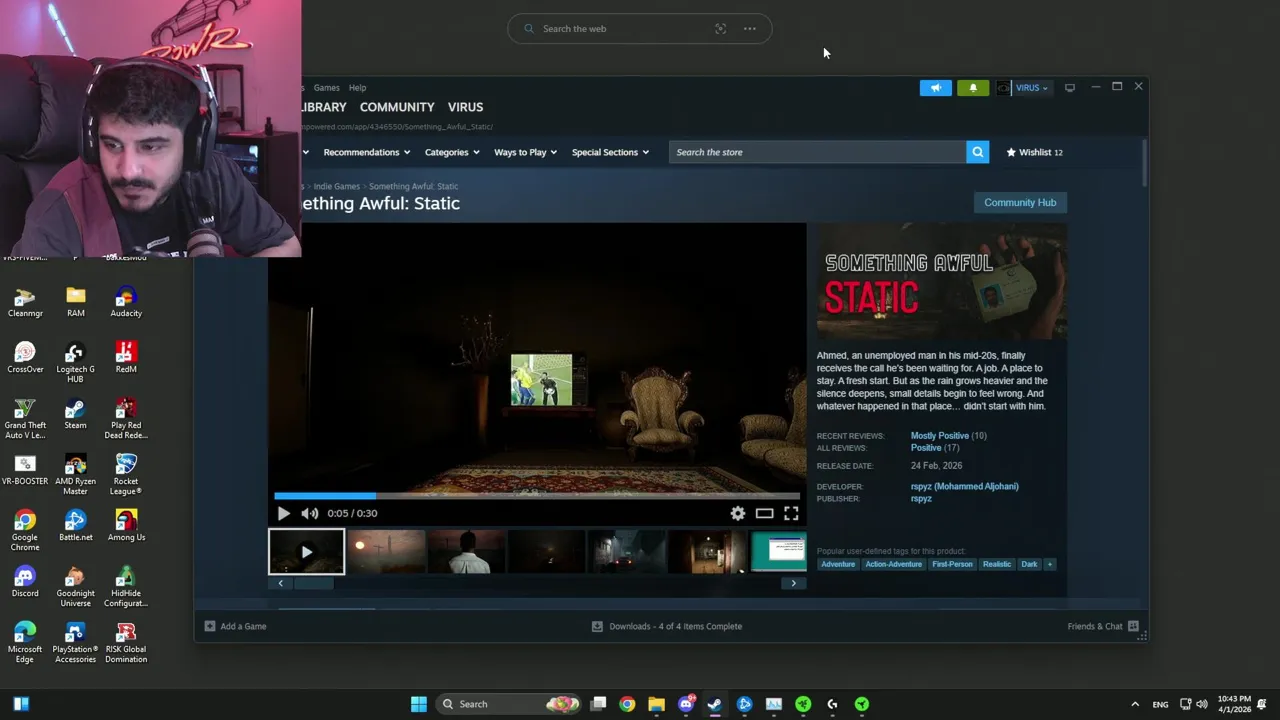1280x720 pixels.
Task: Mute the trailer volume speaker icon
Action: [x=310, y=513]
